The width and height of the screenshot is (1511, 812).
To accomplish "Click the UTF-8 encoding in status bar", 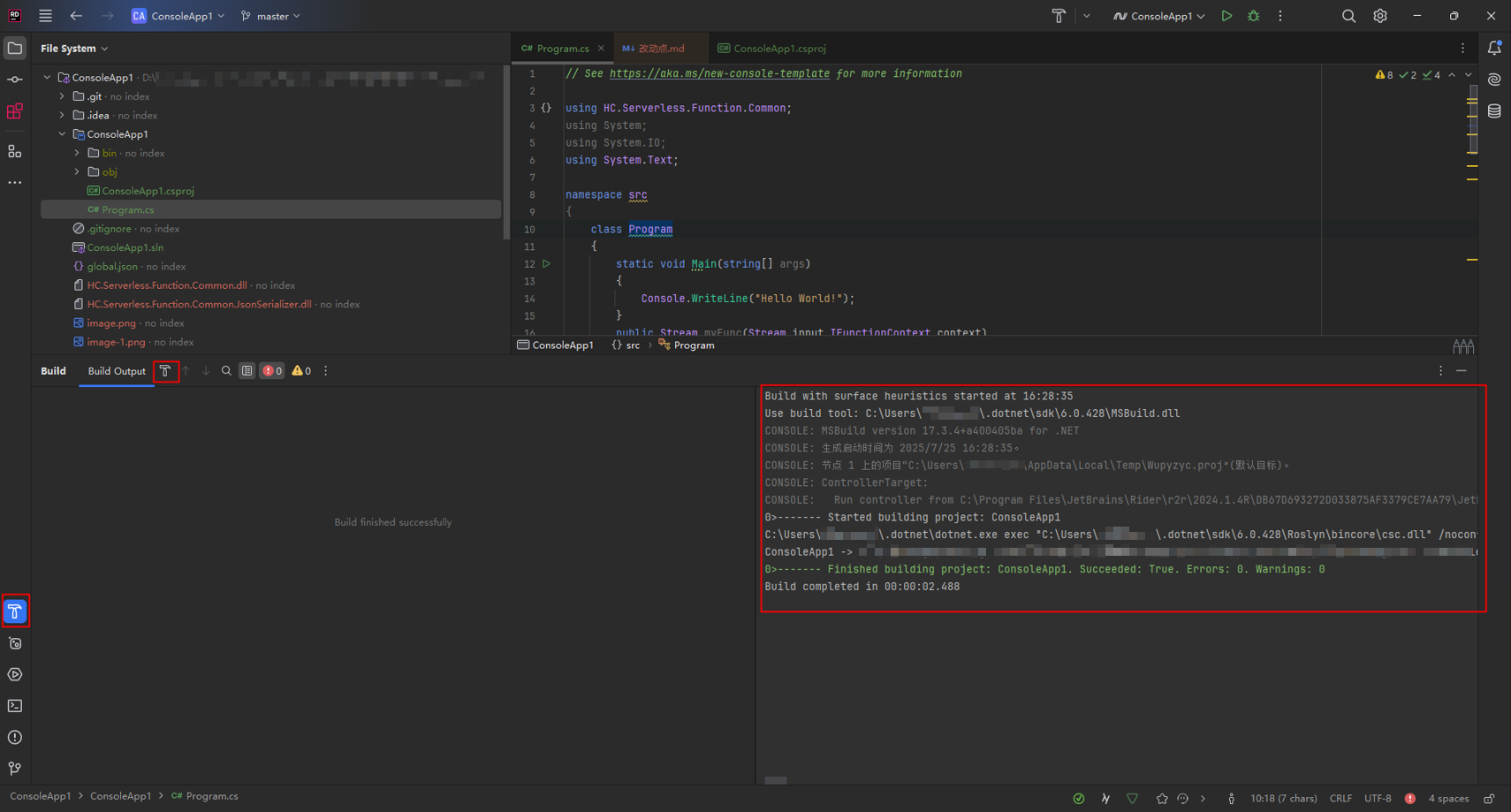I will (1378, 798).
